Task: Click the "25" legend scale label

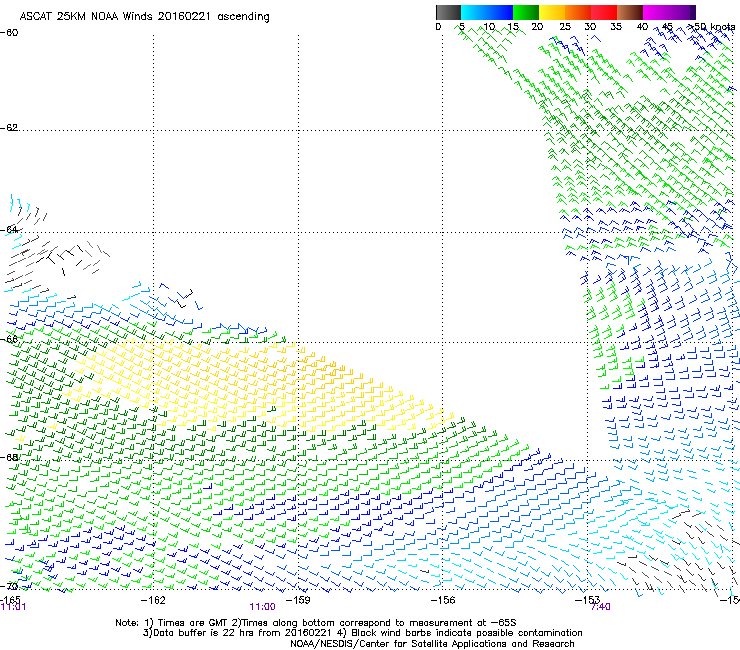Action: click(x=565, y=27)
